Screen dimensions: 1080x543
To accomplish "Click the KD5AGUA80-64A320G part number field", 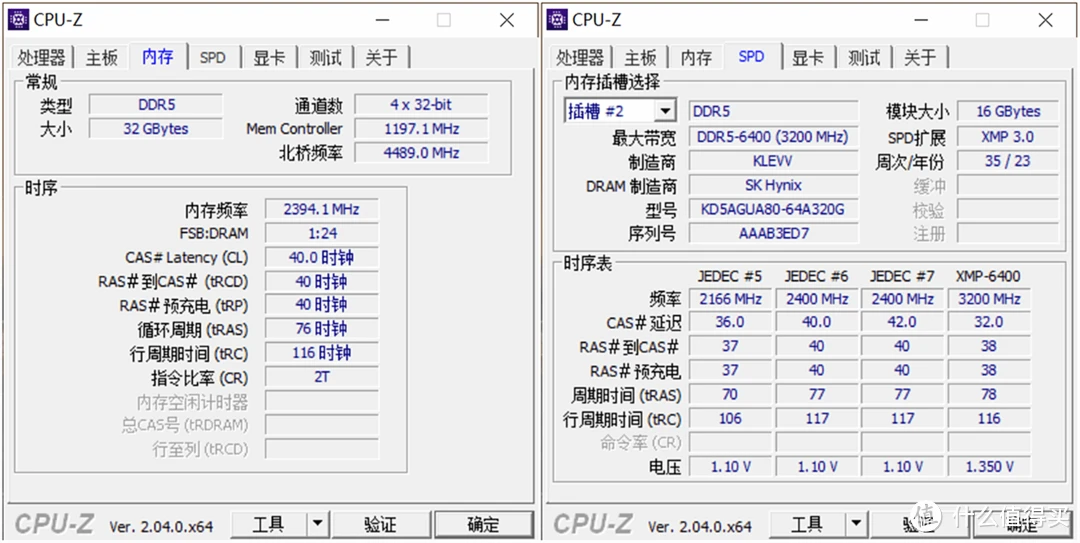I will point(774,209).
